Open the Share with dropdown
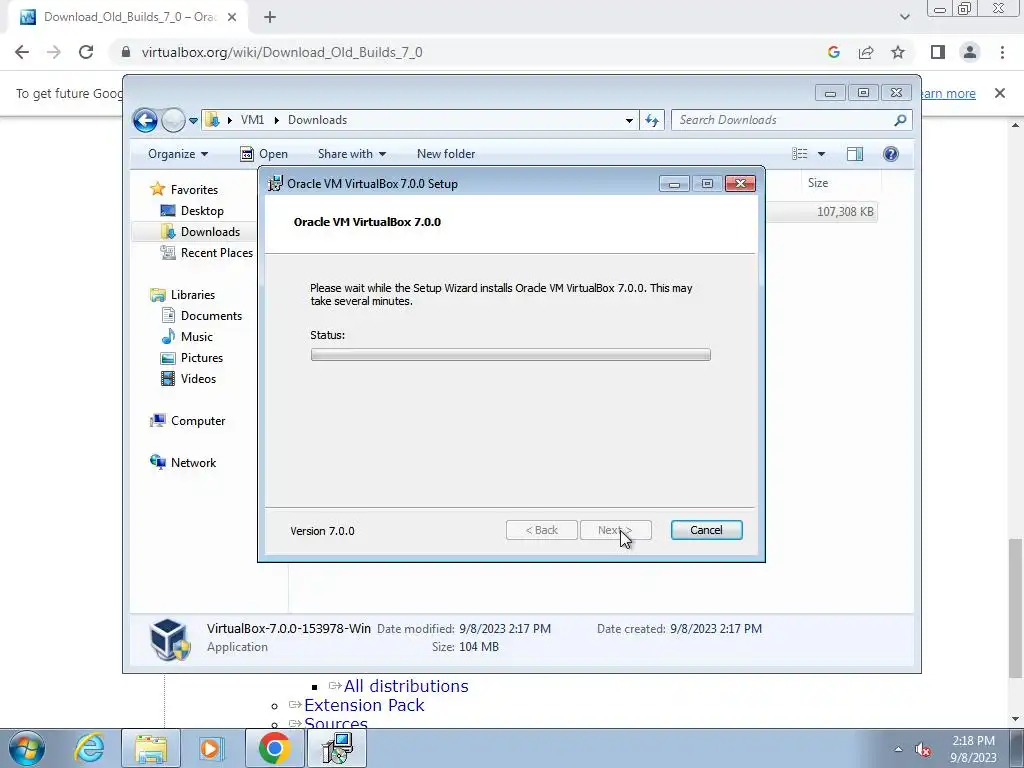The width and height of the screenshot is (1024, 768). [x=351, y=154]
